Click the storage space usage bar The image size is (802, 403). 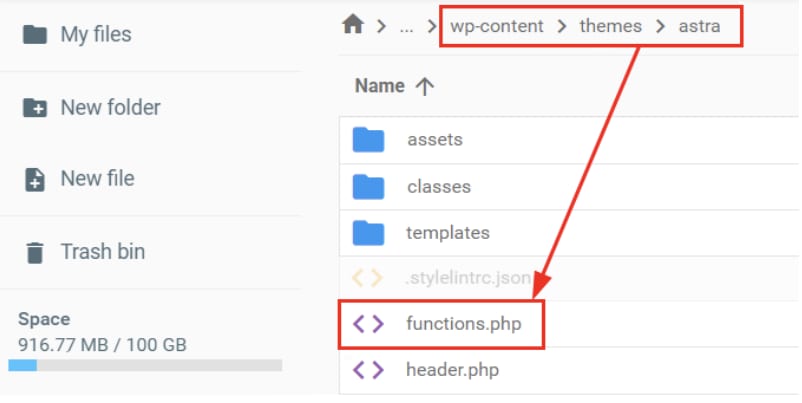(x=145, y=365)
